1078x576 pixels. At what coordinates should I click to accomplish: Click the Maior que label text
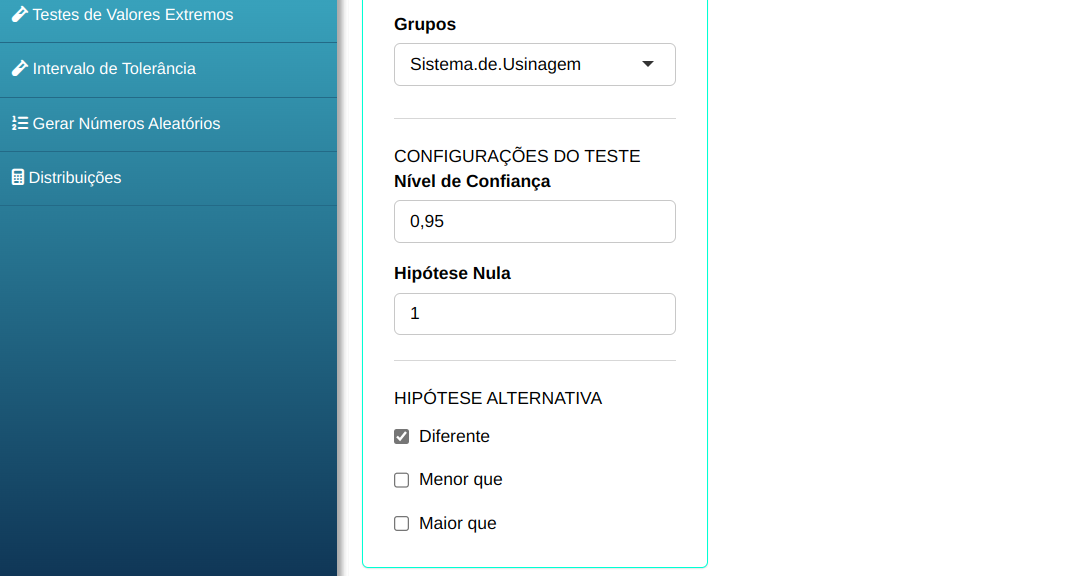(x=457, y=524)
